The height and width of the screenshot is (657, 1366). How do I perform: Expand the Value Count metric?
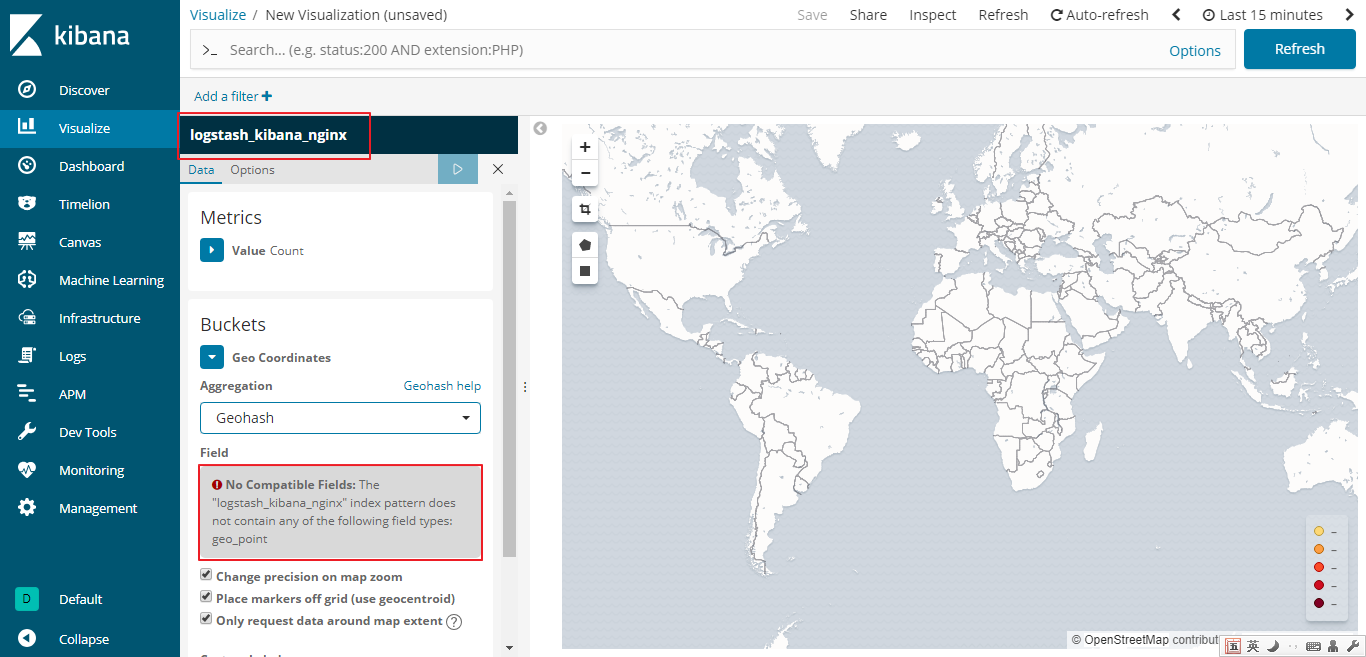tap(212, 250)
